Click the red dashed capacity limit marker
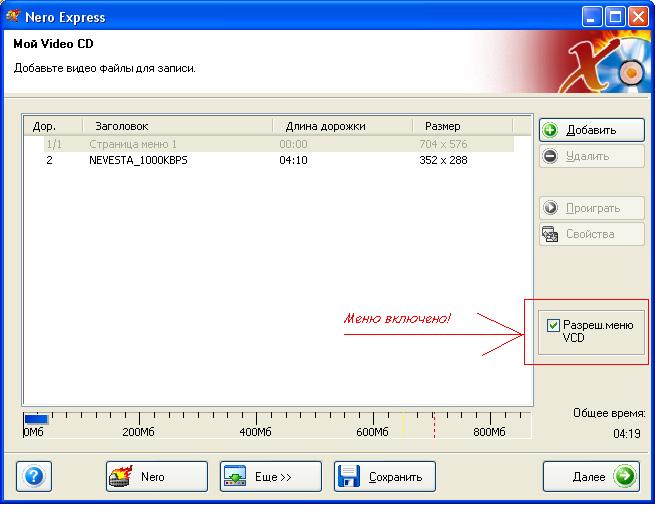This screenshot has width=655, height=526. pos(434,425)
